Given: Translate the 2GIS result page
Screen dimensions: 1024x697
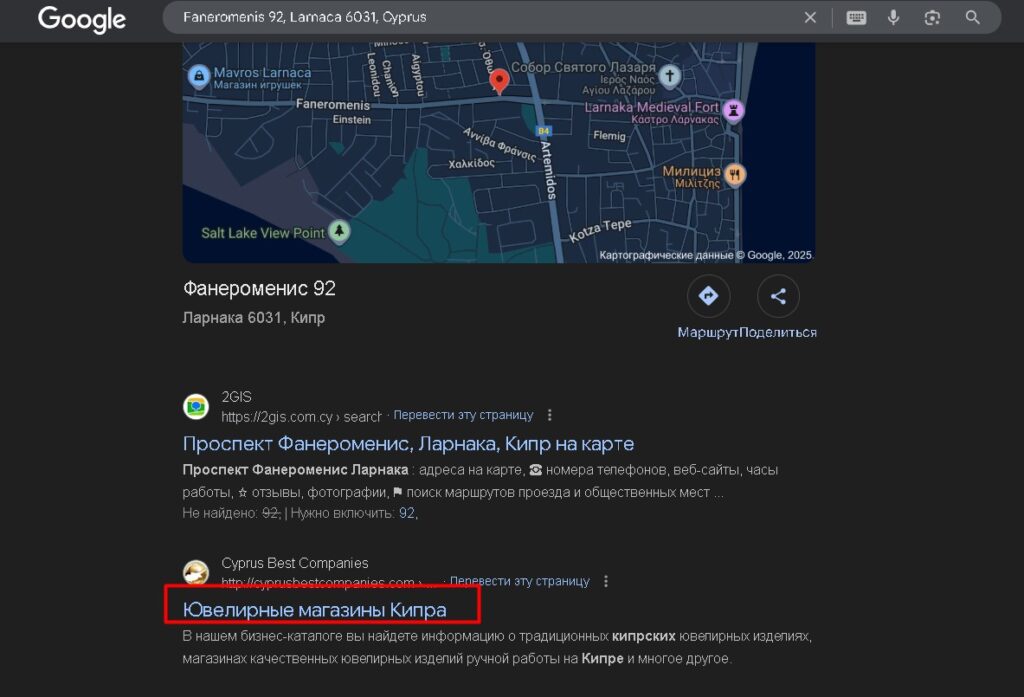Looking at the screenshot, I should [463, 415].
